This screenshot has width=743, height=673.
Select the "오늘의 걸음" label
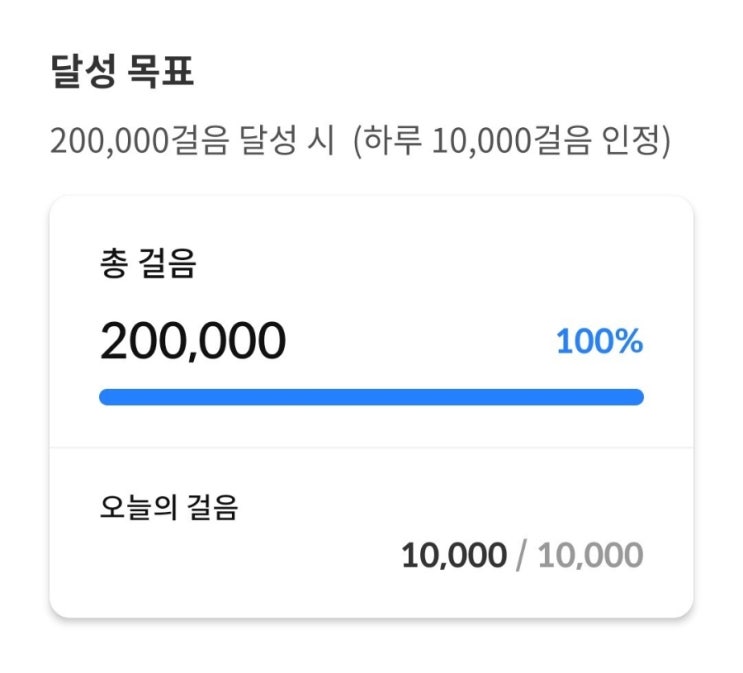click(168, 508)
